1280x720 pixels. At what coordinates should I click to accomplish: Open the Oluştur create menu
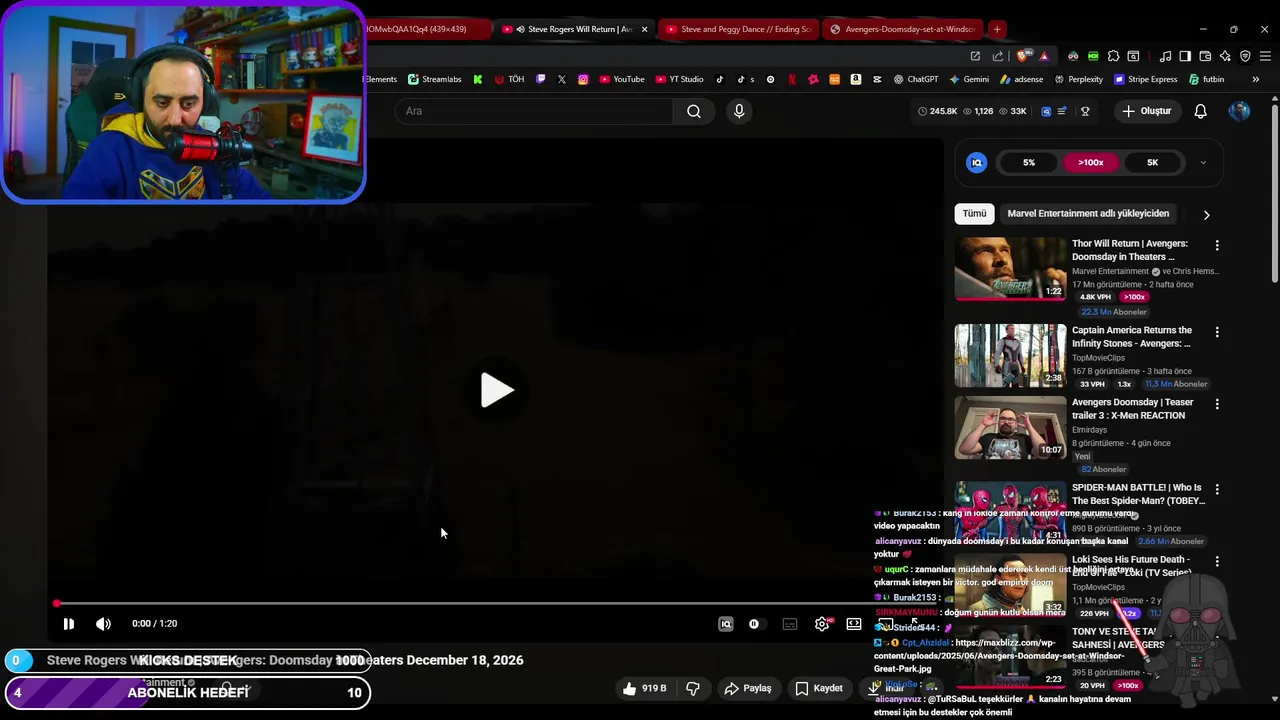1146,111
